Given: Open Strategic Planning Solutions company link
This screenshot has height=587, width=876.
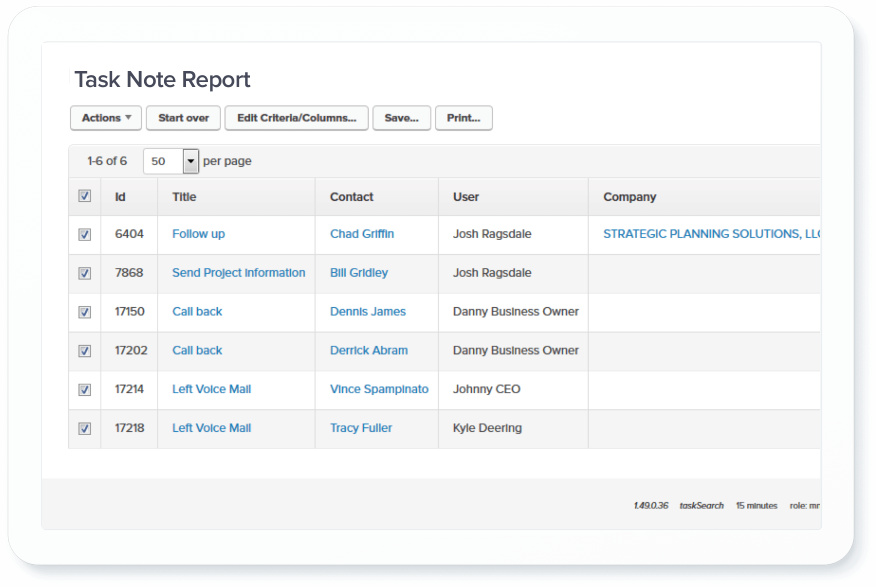Looking at the screenshot, I should pyautogui.click(x=711, y=234).
